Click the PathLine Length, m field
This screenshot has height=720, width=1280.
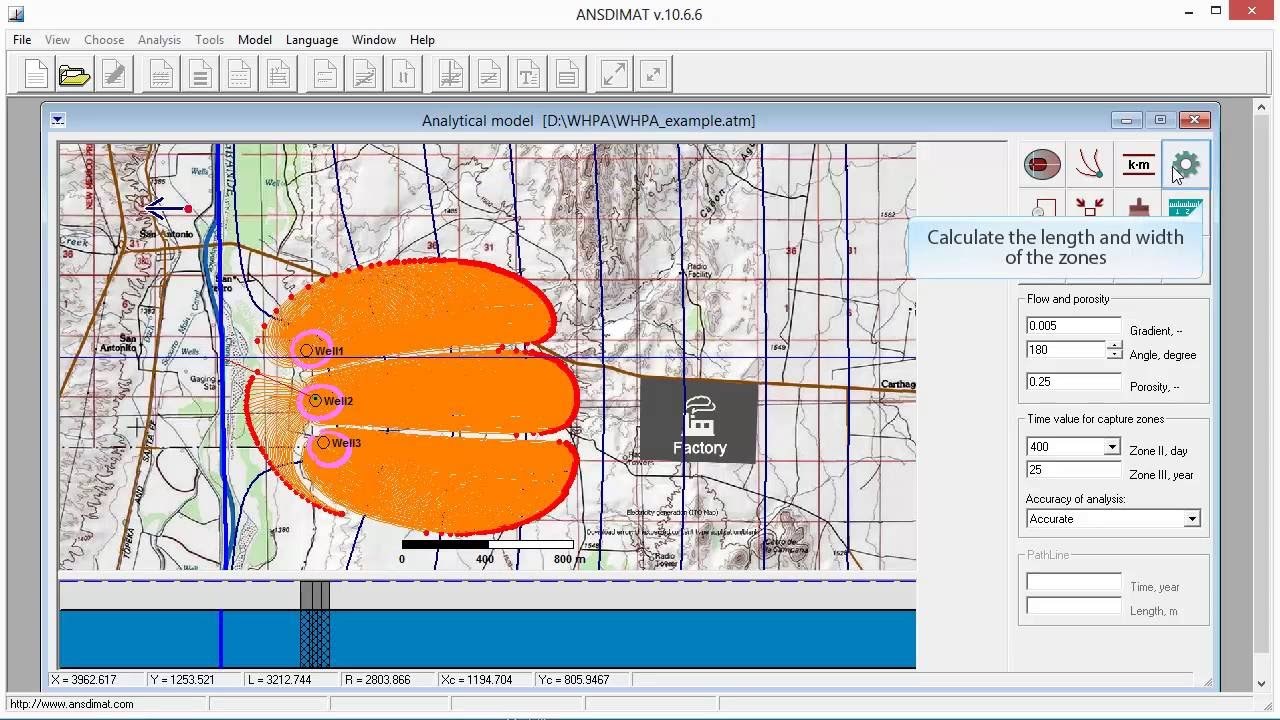pos(1074,606)
